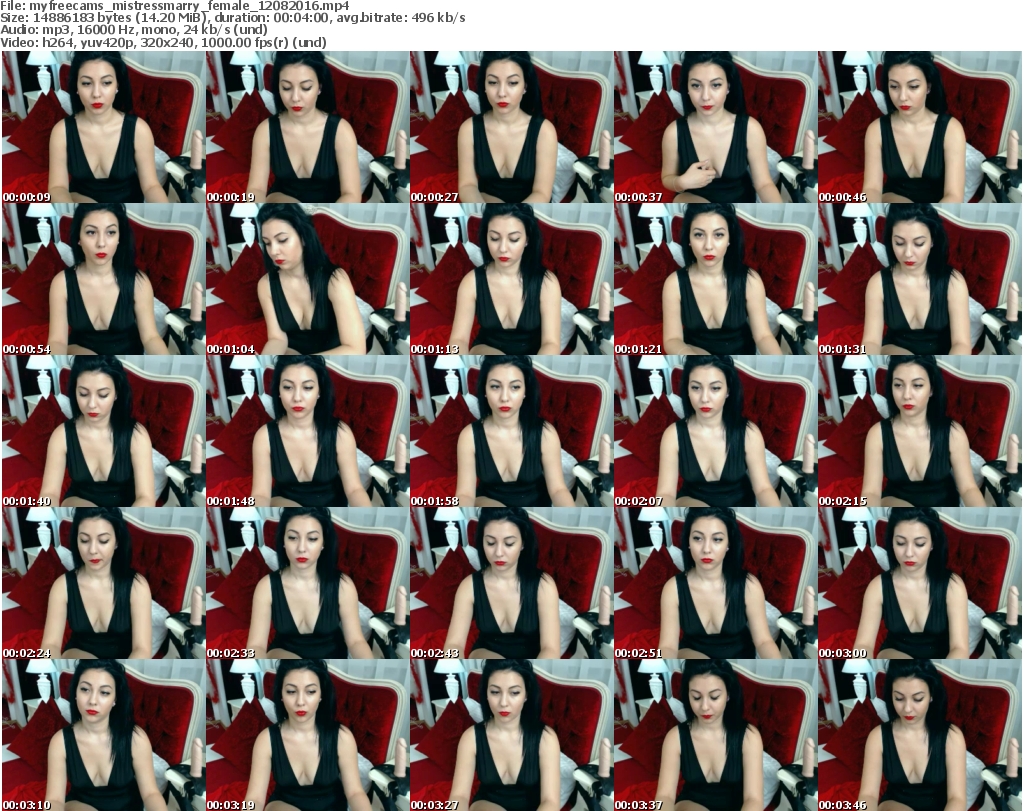Choose the frame timestamped 00:03:00
The image size is (1024, 811).
point(920,583)
